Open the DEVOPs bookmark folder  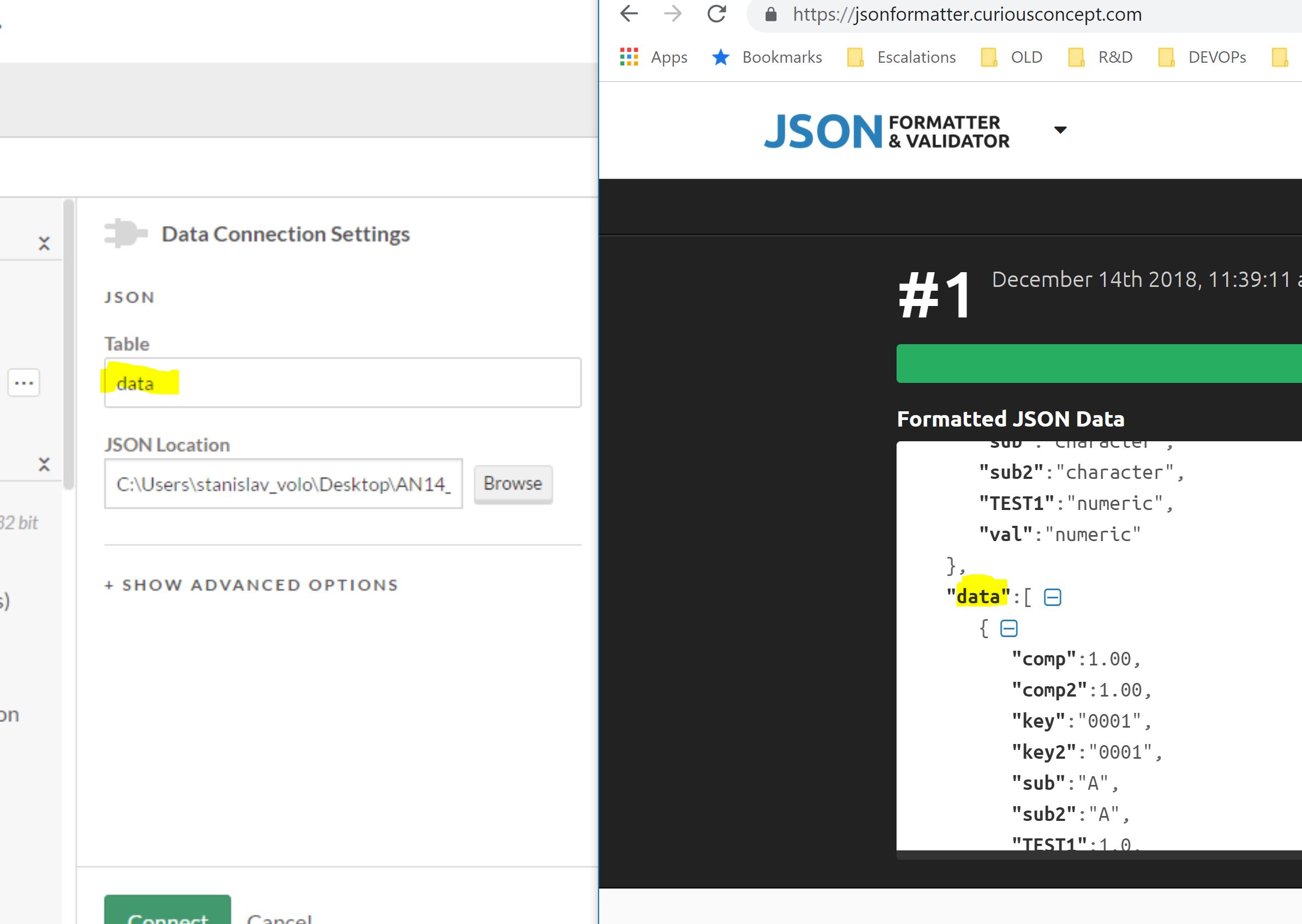(1202, 57)
